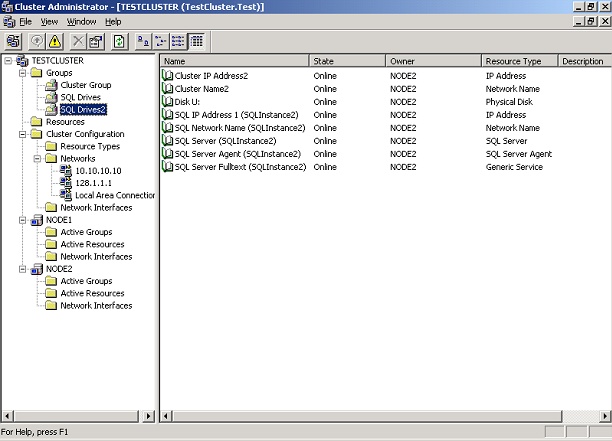
Task: Click the tree pane left scroll arrow
Action: coord(7,416)
